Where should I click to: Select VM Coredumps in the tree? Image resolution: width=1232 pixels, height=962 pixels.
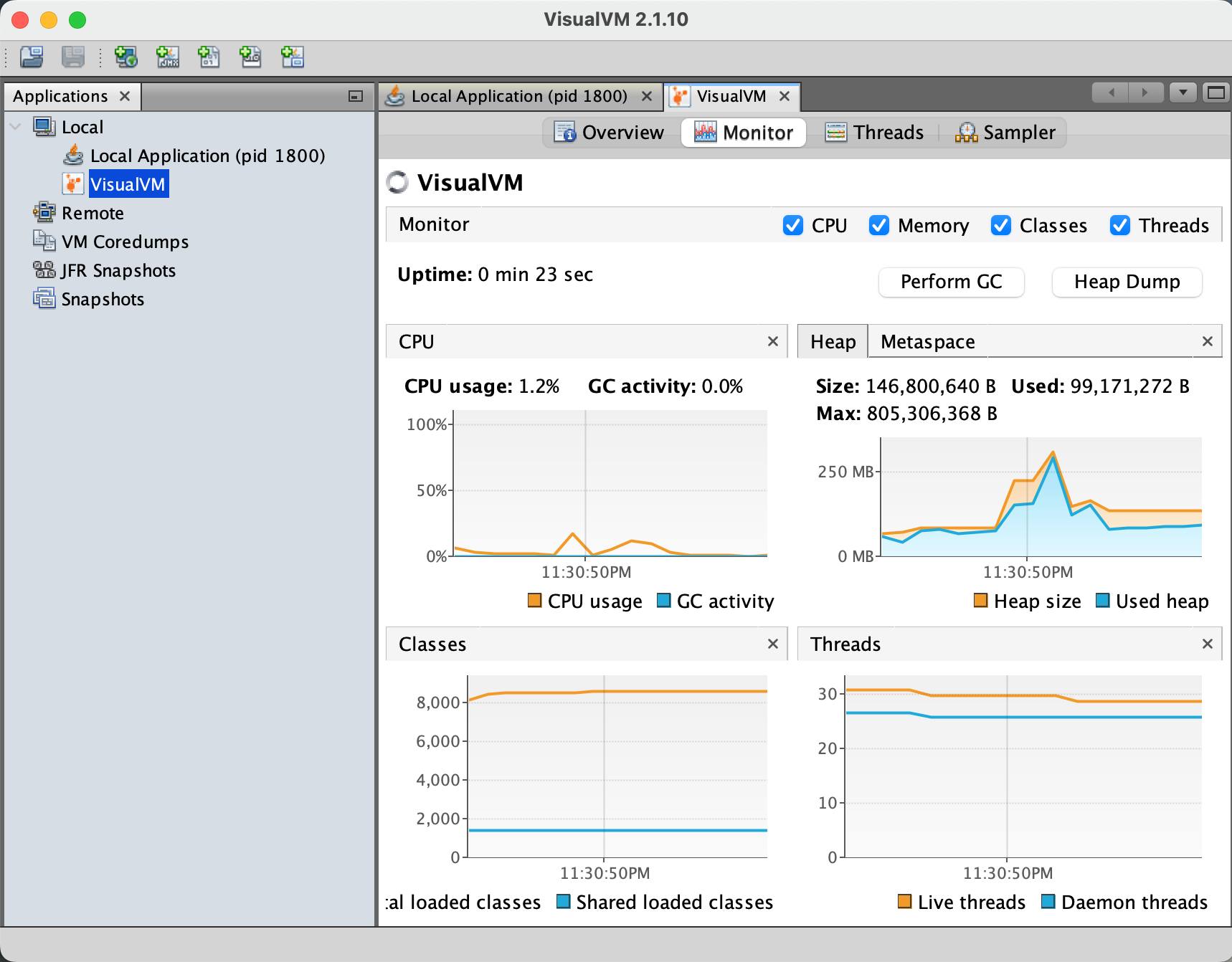(x=125, y=242)
